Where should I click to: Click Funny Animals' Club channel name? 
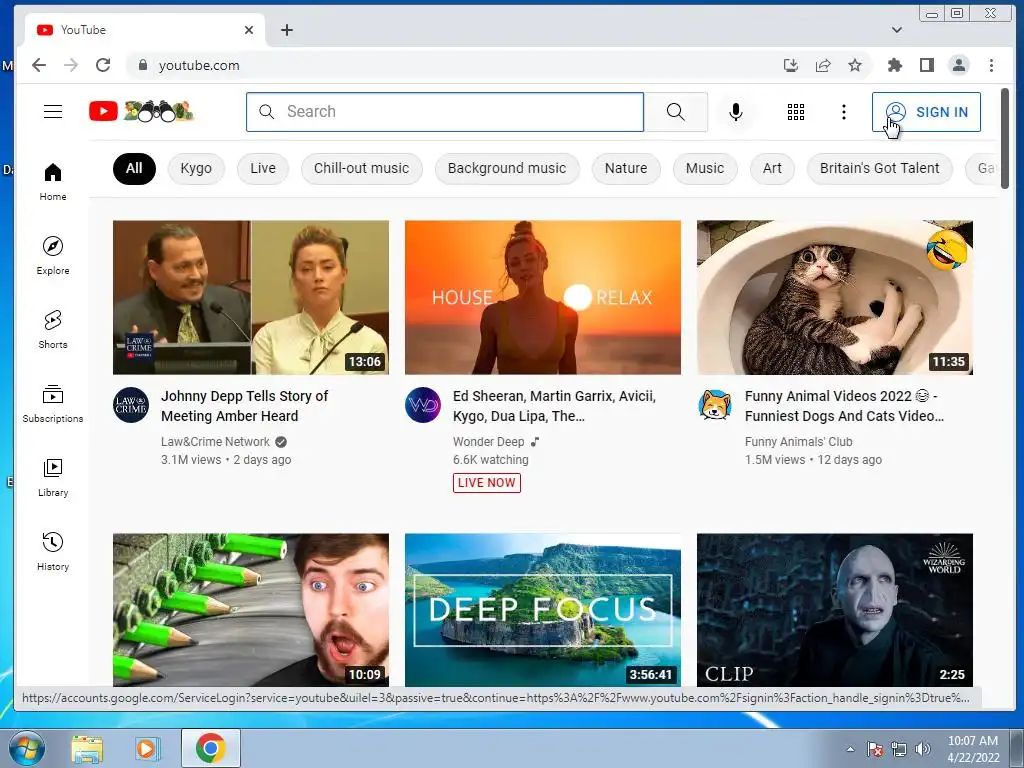coord(798,441)
